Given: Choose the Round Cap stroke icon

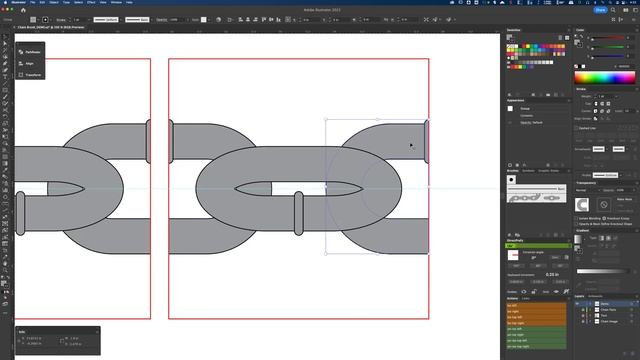Looking at the screenshot, I should click(602, 104).
